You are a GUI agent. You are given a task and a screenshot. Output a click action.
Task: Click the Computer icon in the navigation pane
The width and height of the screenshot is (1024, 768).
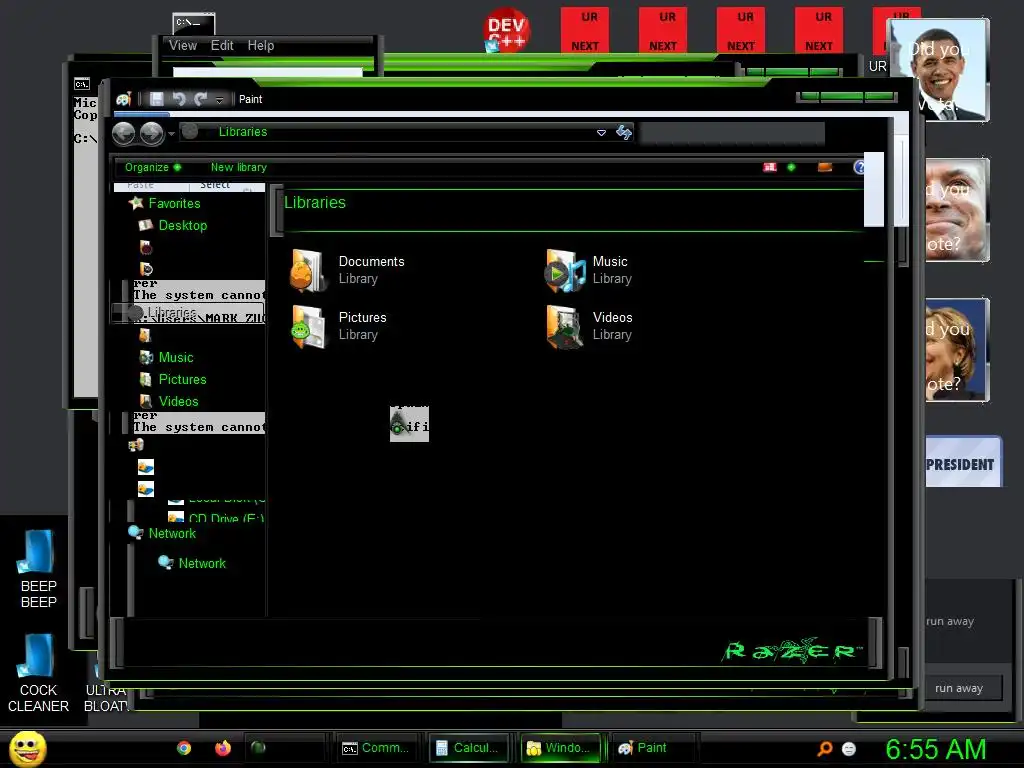point(136,445)
